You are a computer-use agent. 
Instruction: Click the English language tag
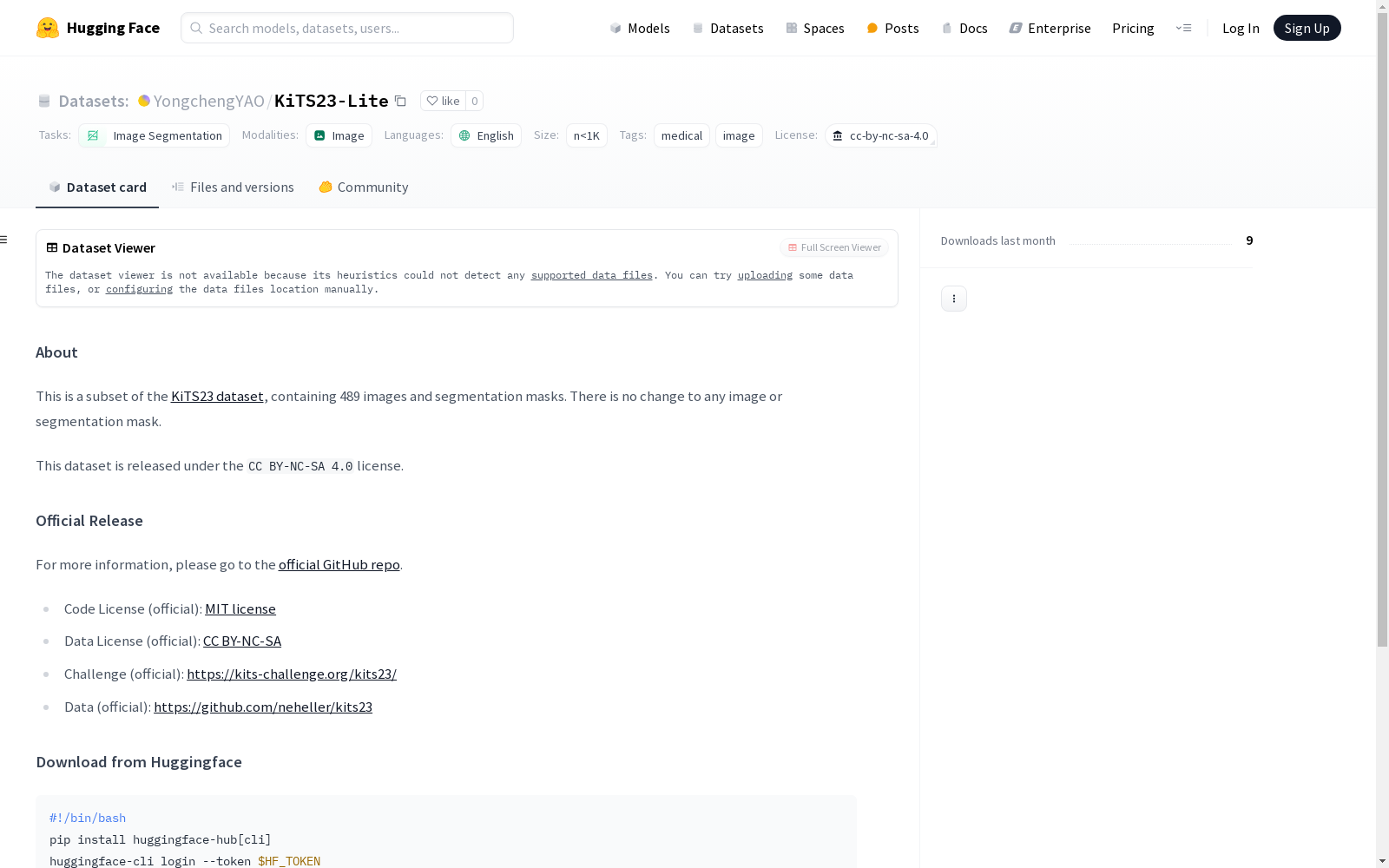pos(486,135)
